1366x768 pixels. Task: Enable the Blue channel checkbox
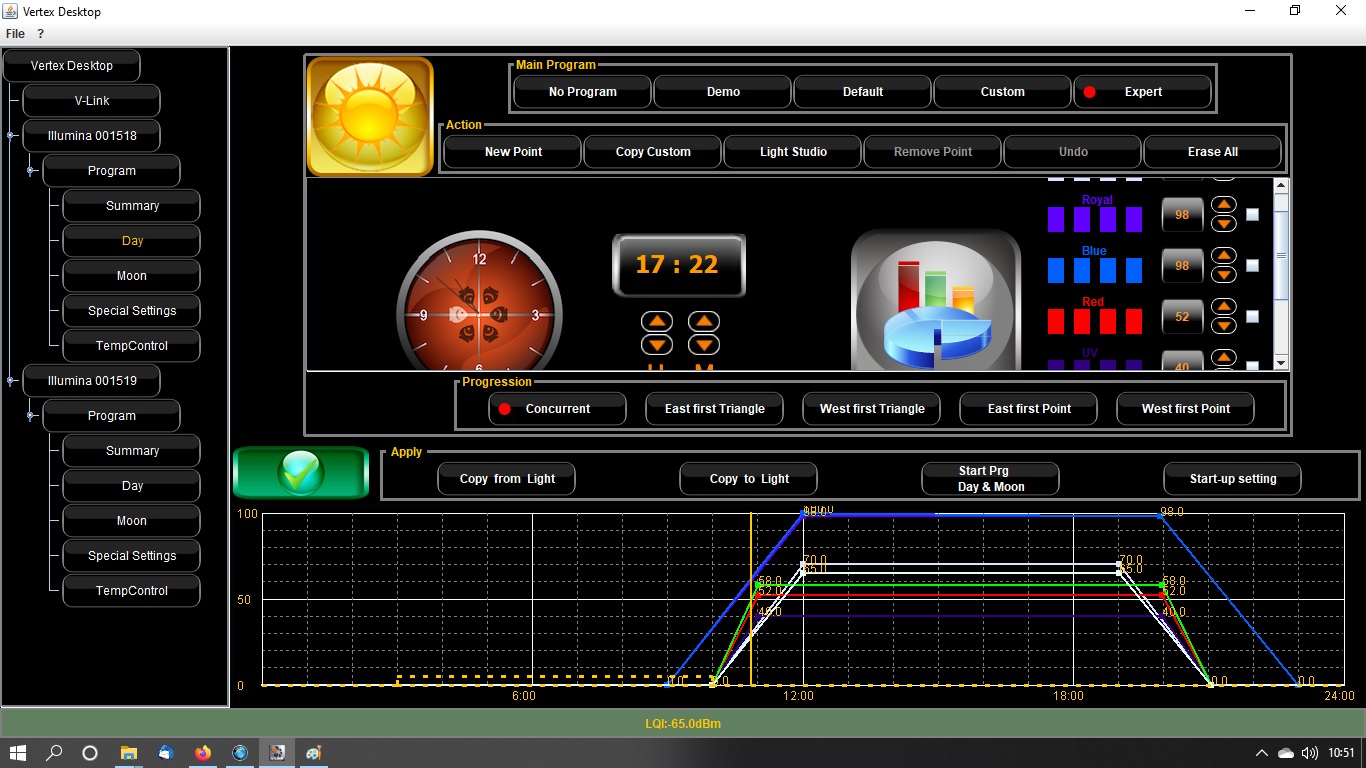point(1252,266)
